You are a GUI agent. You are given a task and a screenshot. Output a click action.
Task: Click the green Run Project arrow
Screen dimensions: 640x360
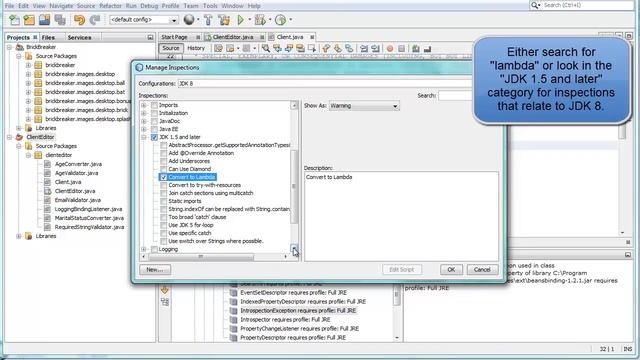point(240,19)
